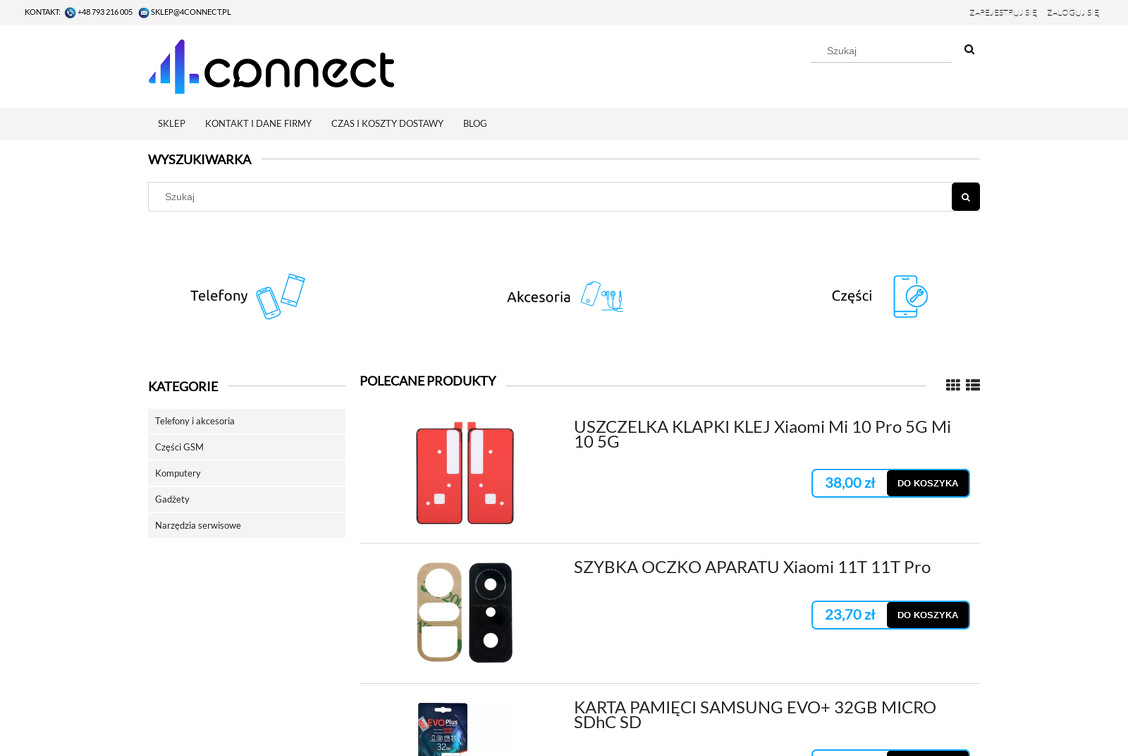
Task: Click the email envelope icon in top bar
Action: point(144,12)
